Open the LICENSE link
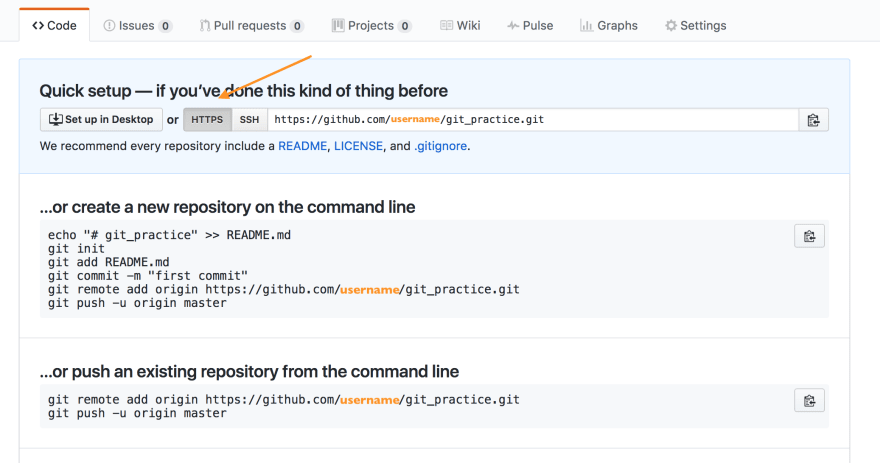The width and height of the screenshot is (880, 463). 359,146
